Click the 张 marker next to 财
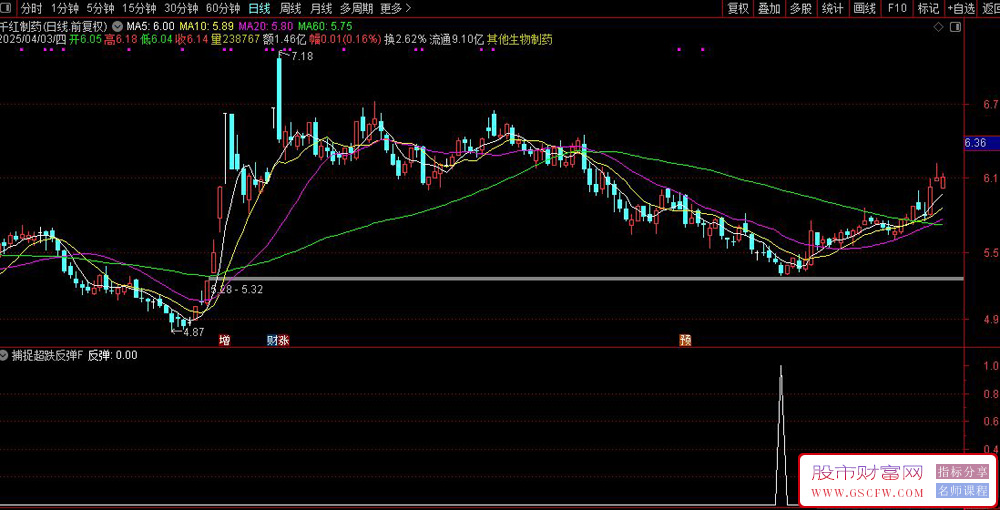Image resolution: width=1000 pixels, height=510 pixels. (284, 340)
